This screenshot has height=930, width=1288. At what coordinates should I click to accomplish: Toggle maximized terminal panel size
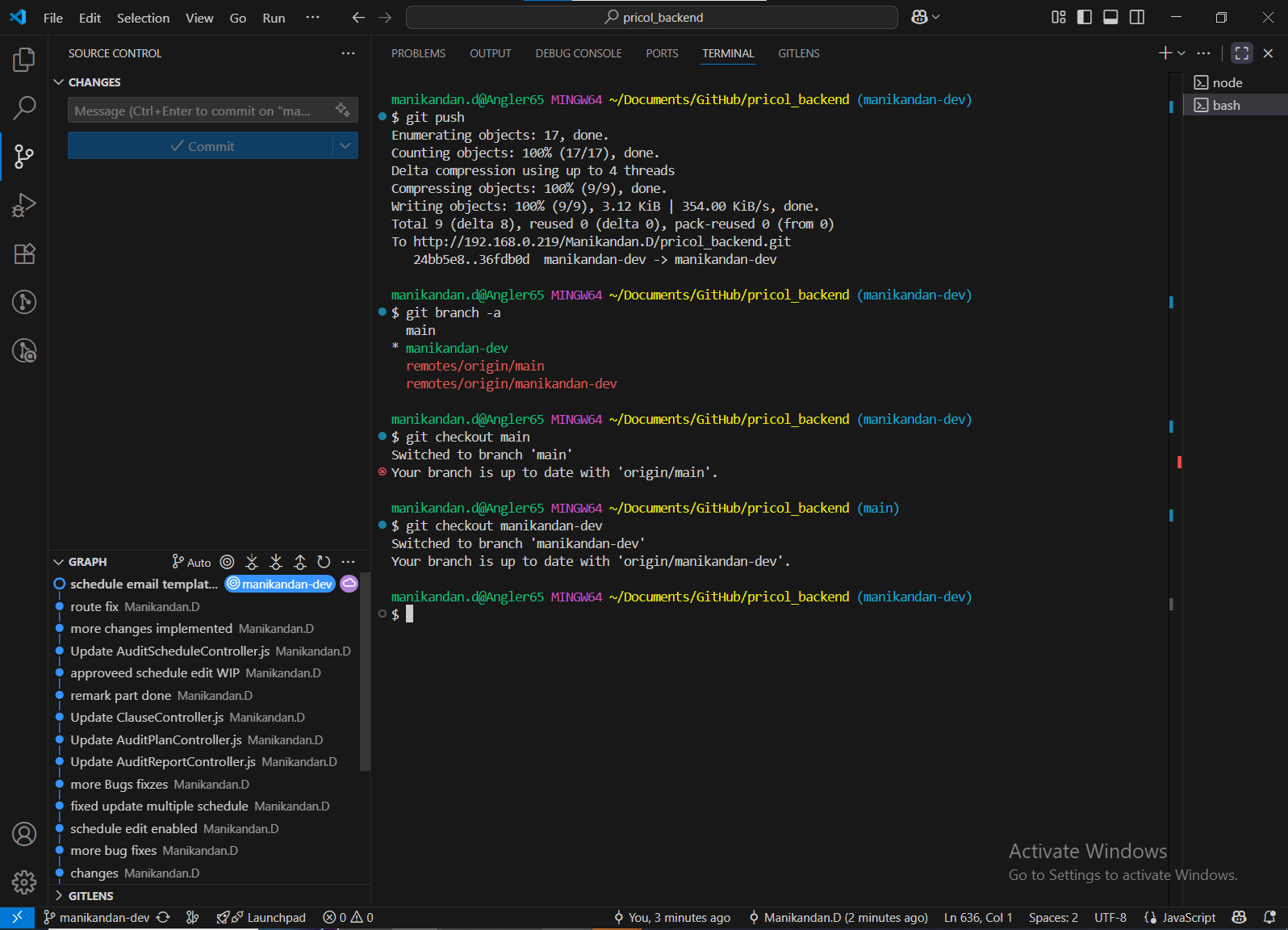click(1241, 53)
